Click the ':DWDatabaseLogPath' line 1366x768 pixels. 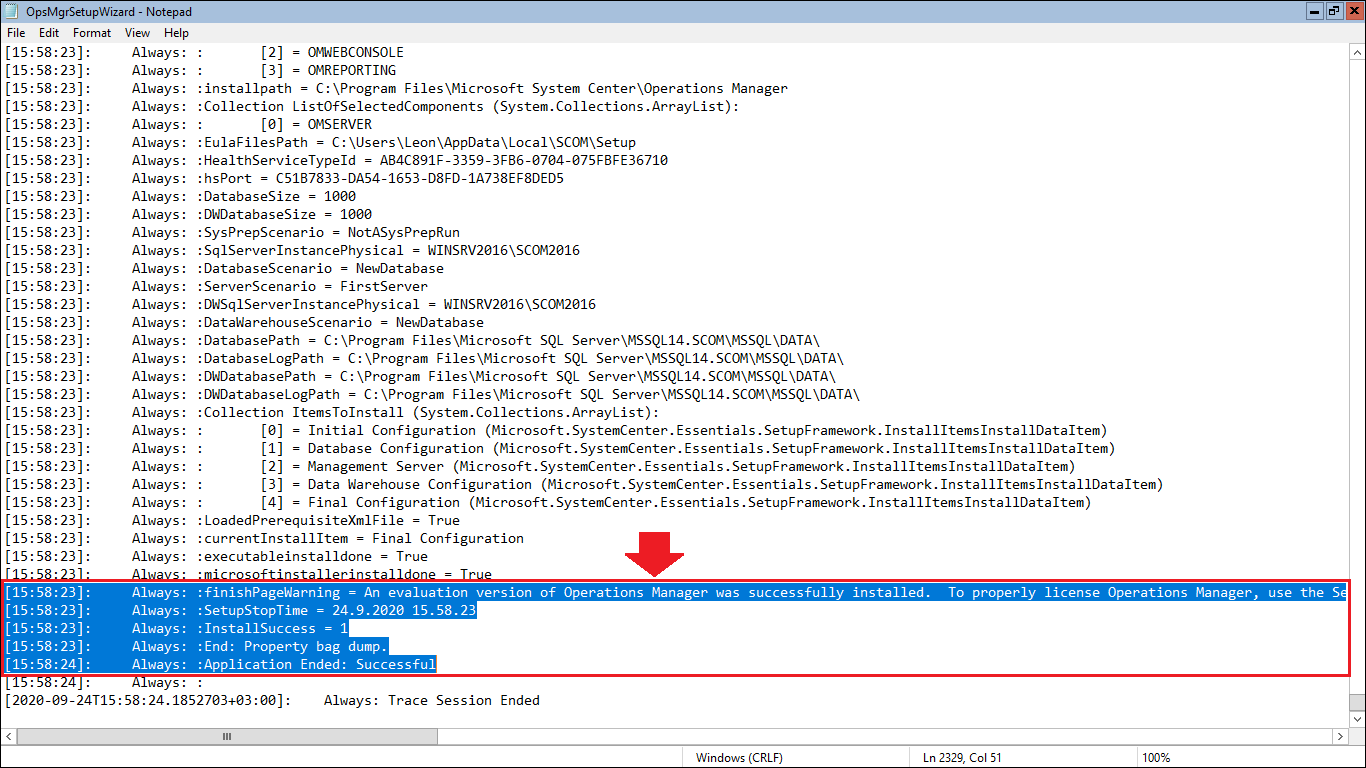pyautogui.click(x=432, y=394)
